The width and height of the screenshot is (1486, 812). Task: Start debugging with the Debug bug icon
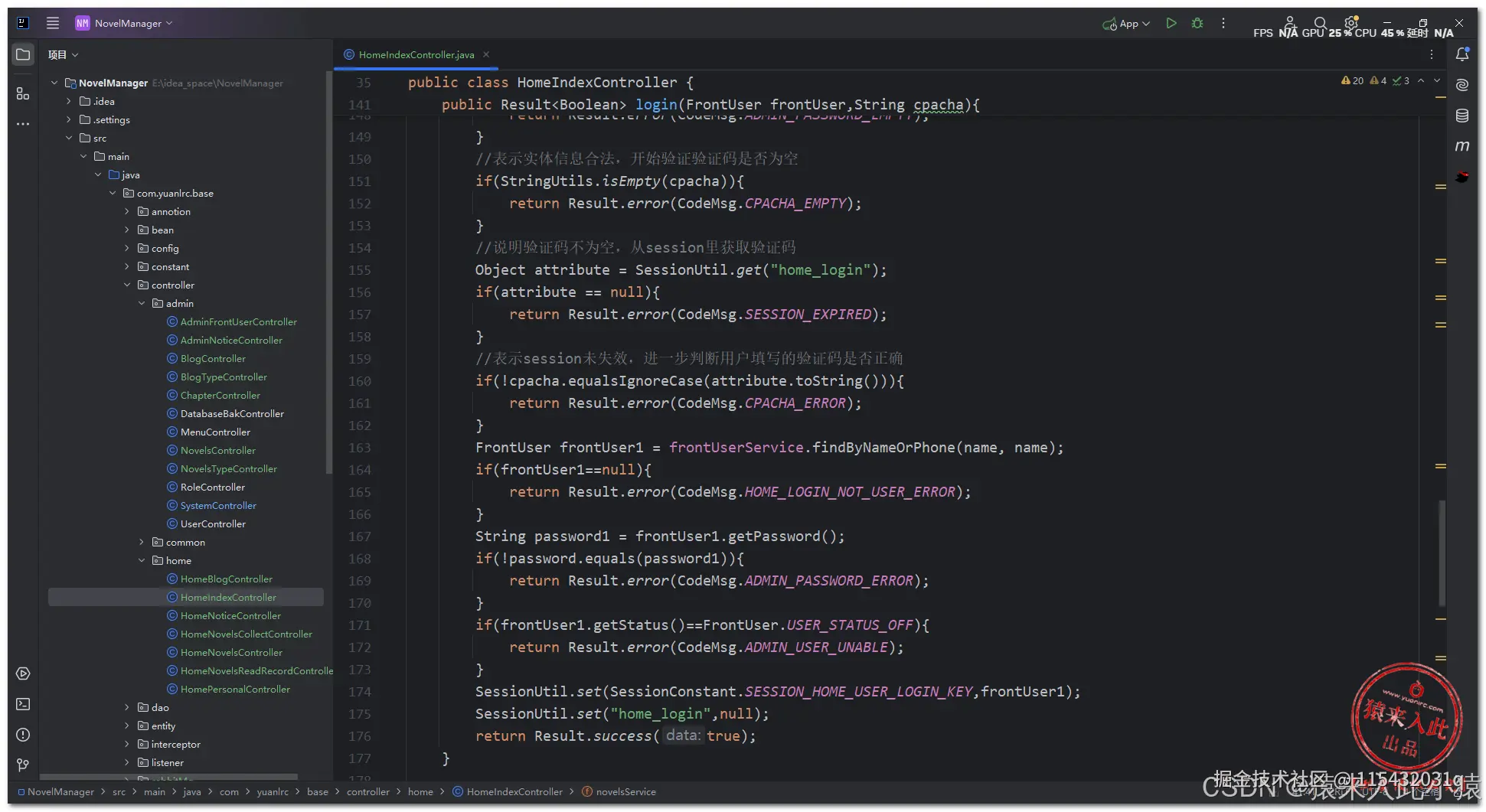tap(1197, 23)
